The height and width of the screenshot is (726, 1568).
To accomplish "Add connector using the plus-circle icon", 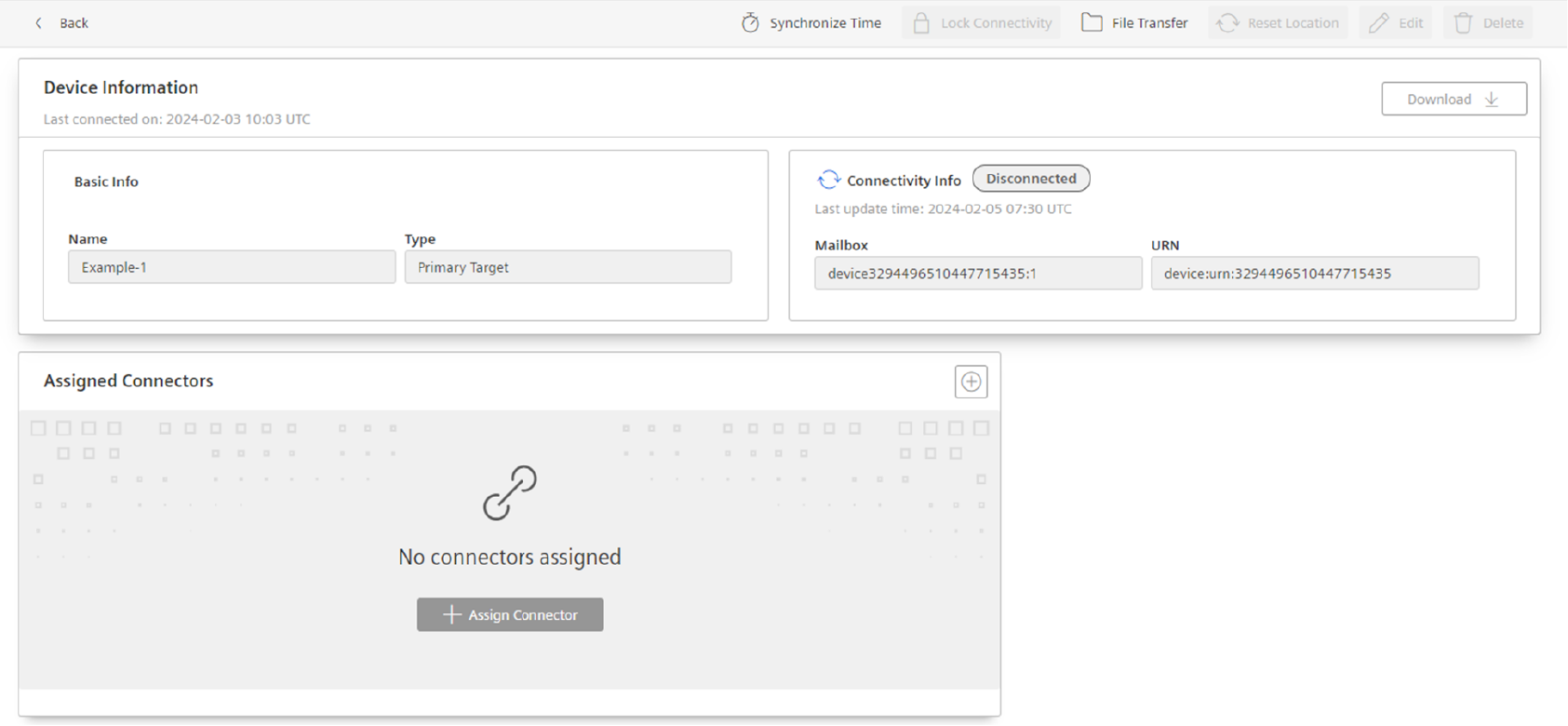I will coord(971,382).
